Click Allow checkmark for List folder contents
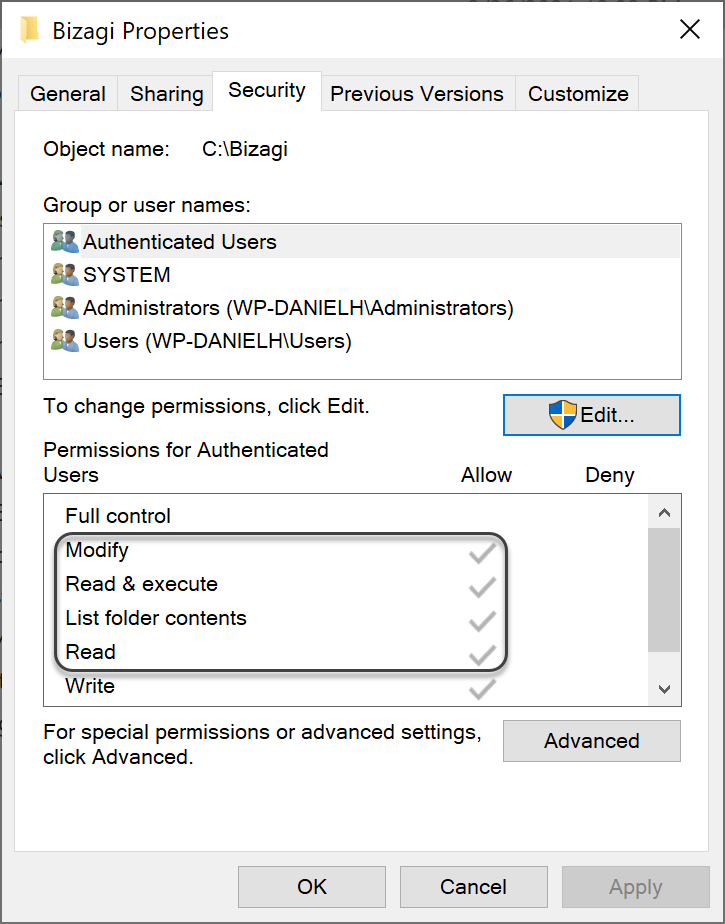This screenshot has width=725, height=924. [x=482, y=621]
